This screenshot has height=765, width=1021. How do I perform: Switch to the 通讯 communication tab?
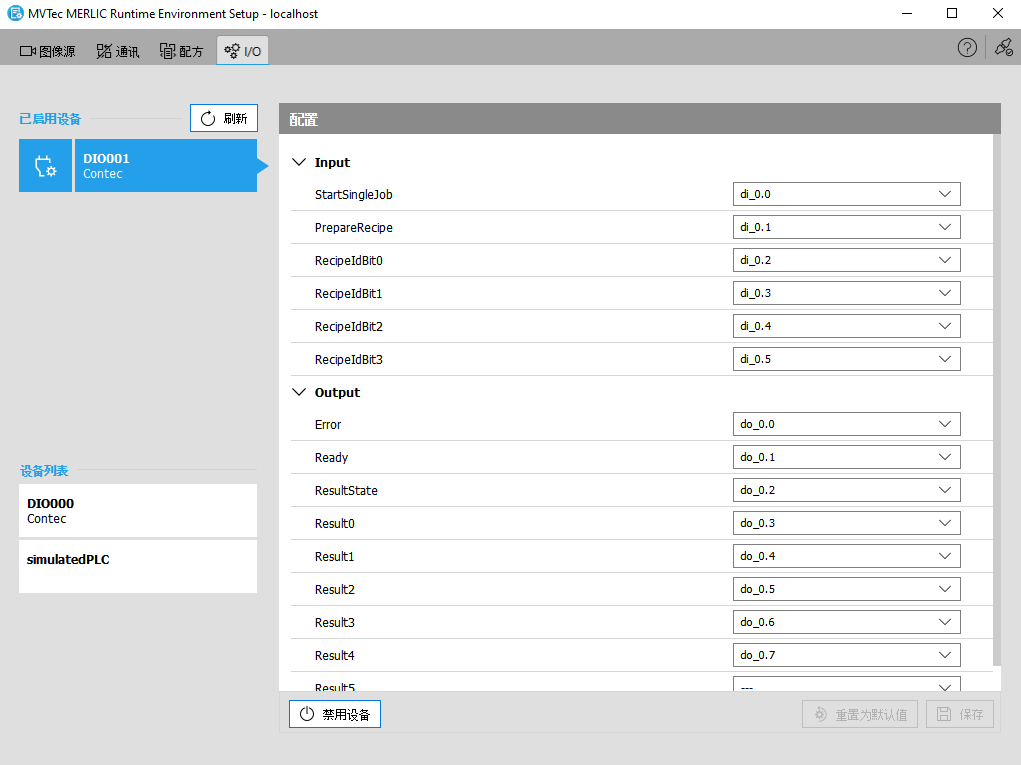117,51
